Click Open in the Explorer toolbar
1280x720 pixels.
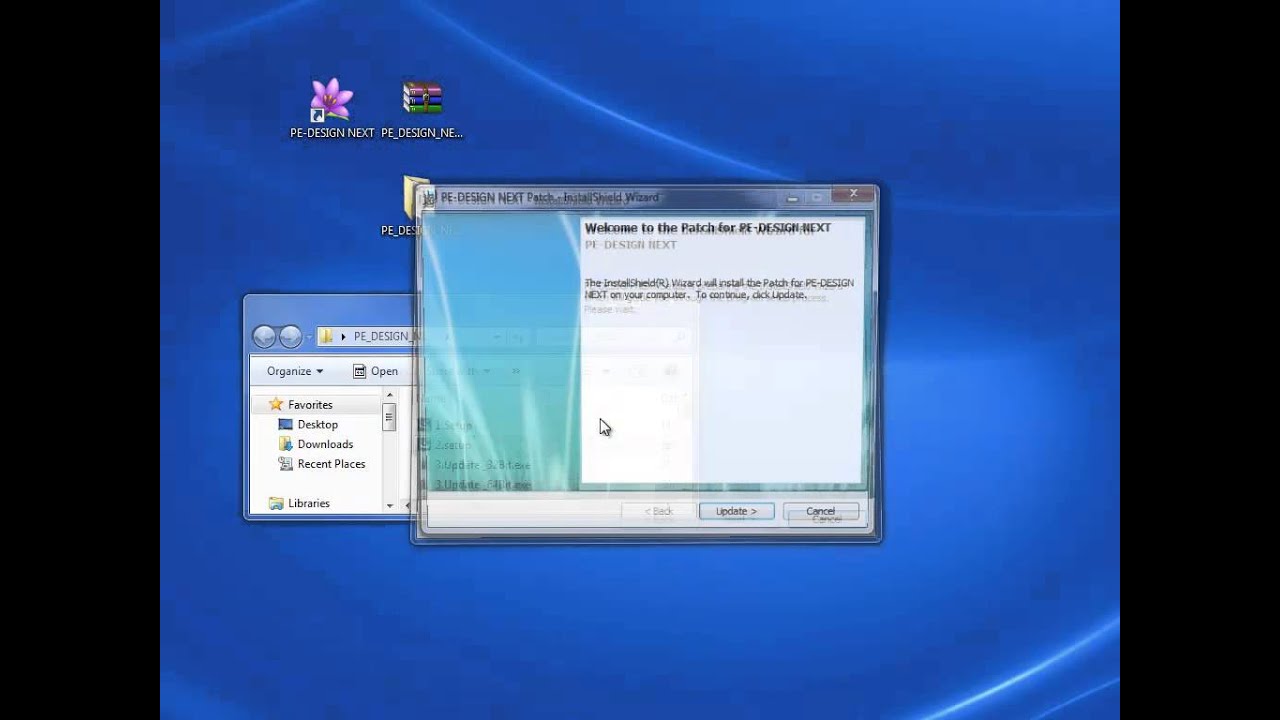point(376,371)
